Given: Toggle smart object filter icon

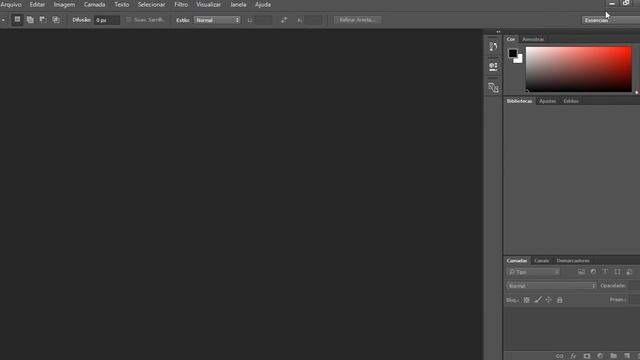Looking at the screenshot, I should coord(629,272).
